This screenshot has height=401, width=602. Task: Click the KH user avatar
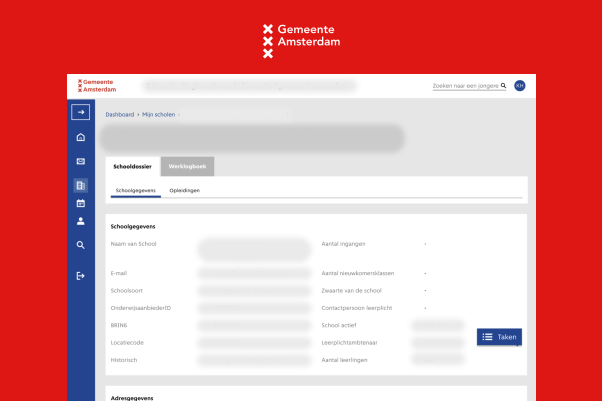(x=519, y=86)
